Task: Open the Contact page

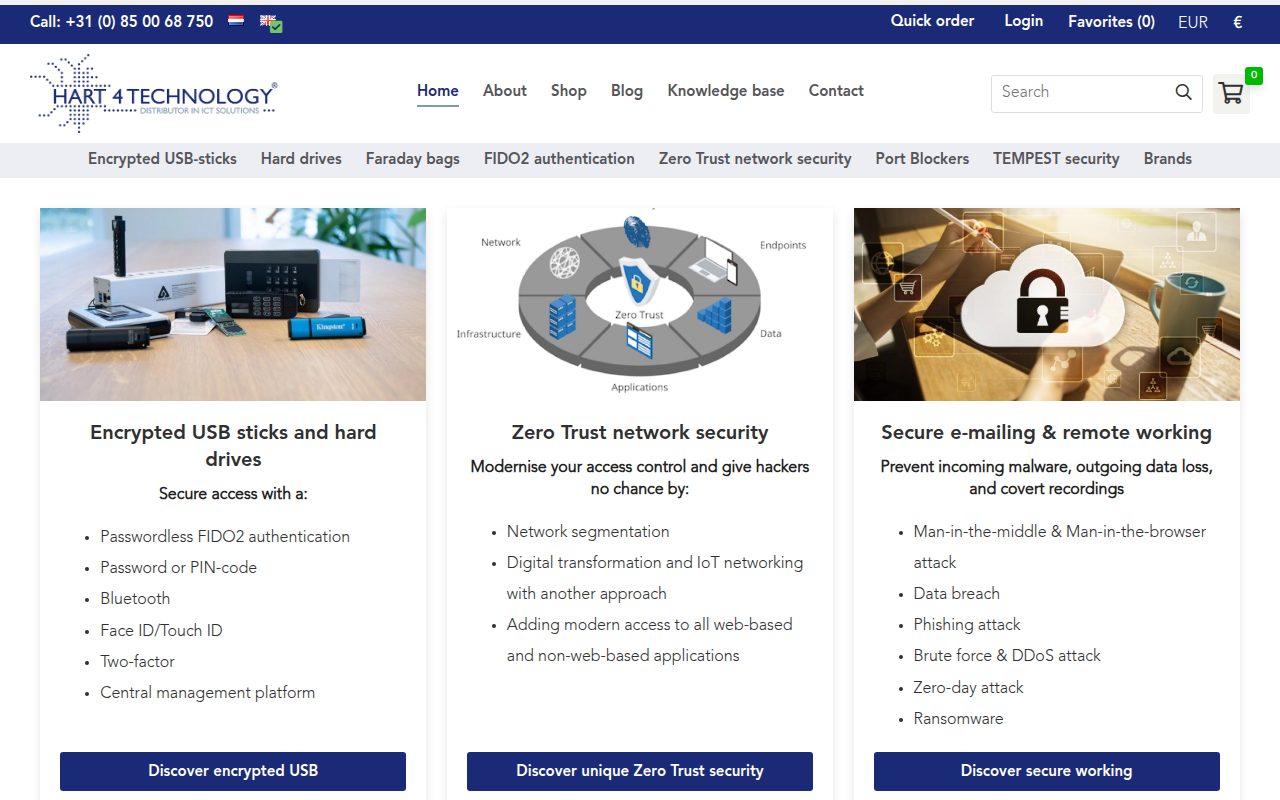Action: pyautogui.click(x=836, y=91)
